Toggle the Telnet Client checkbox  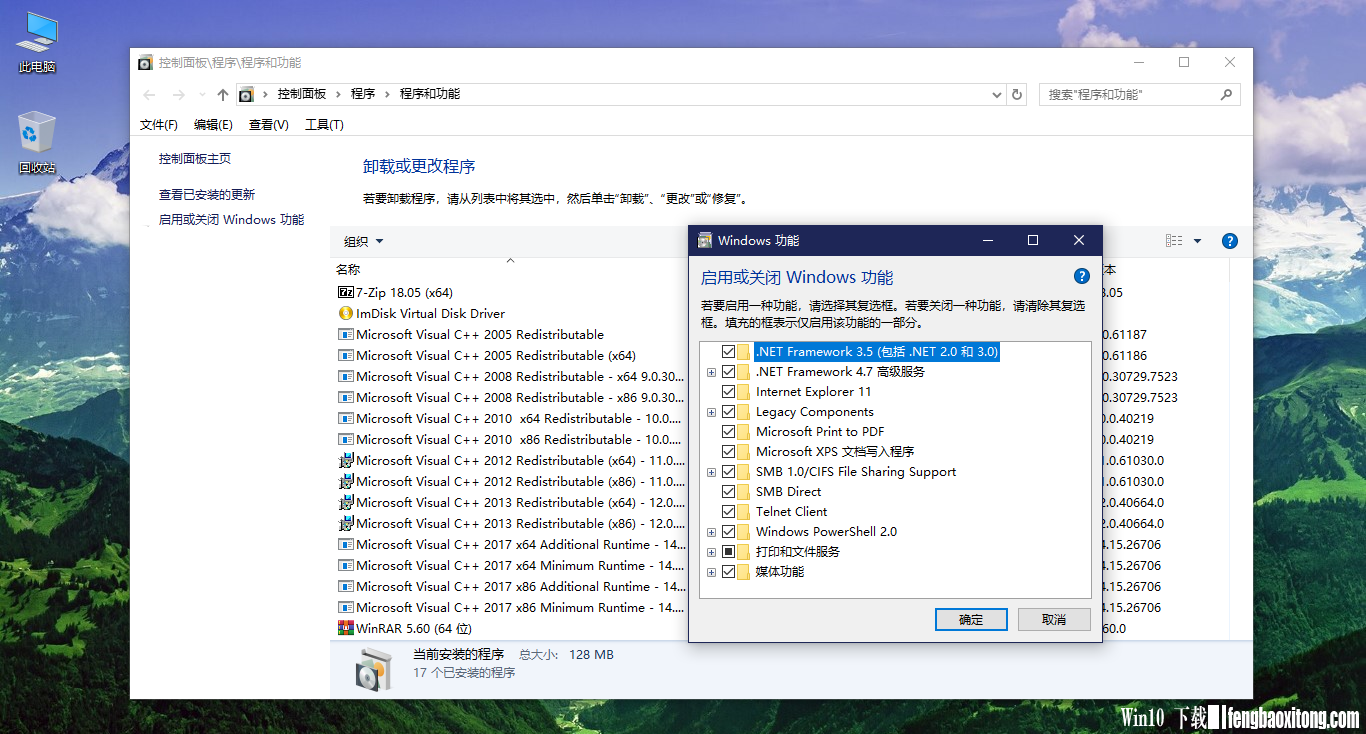tap(729, 512)
